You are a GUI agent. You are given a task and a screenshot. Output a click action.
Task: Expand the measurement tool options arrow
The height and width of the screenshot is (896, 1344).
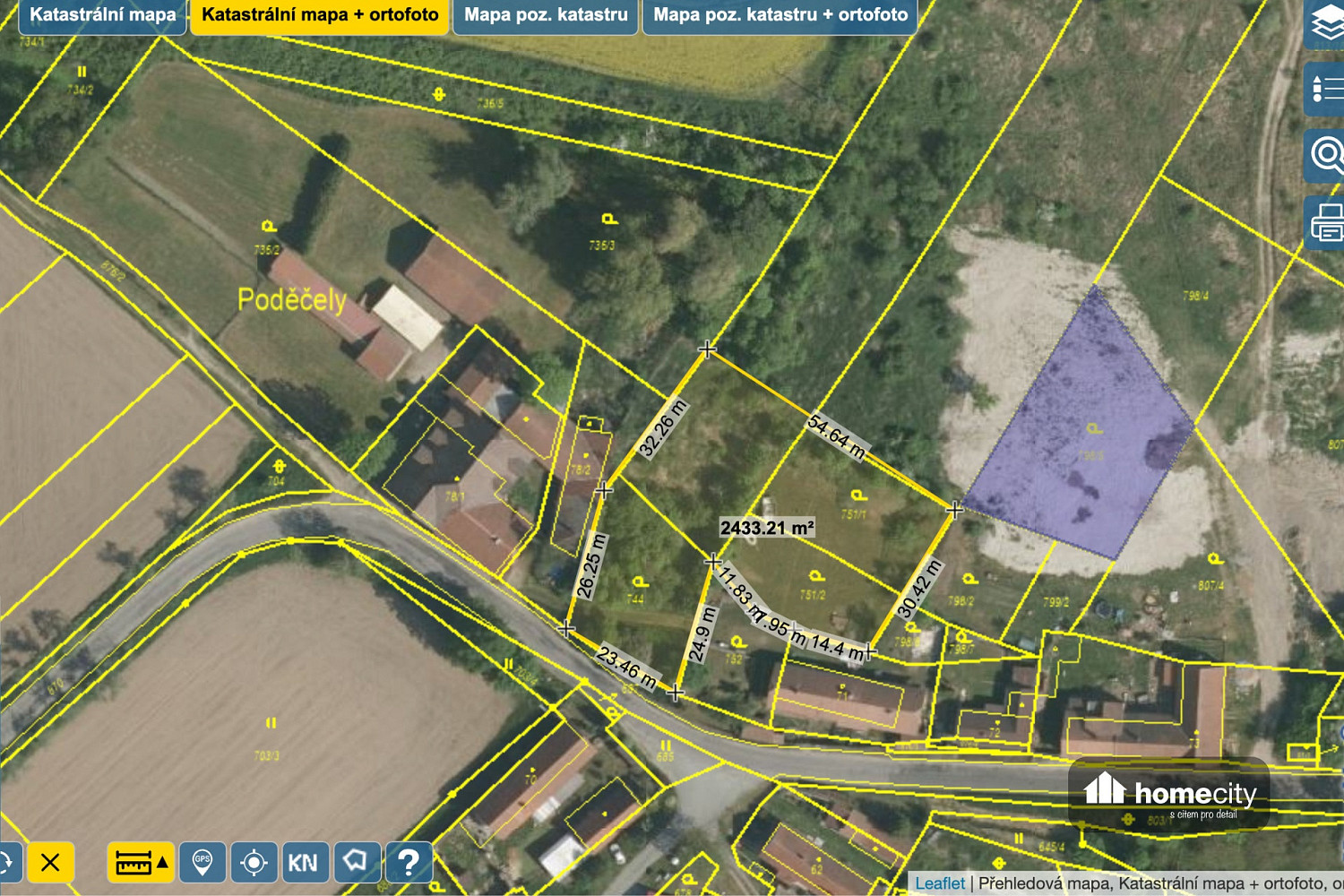(x=163, y=863)
